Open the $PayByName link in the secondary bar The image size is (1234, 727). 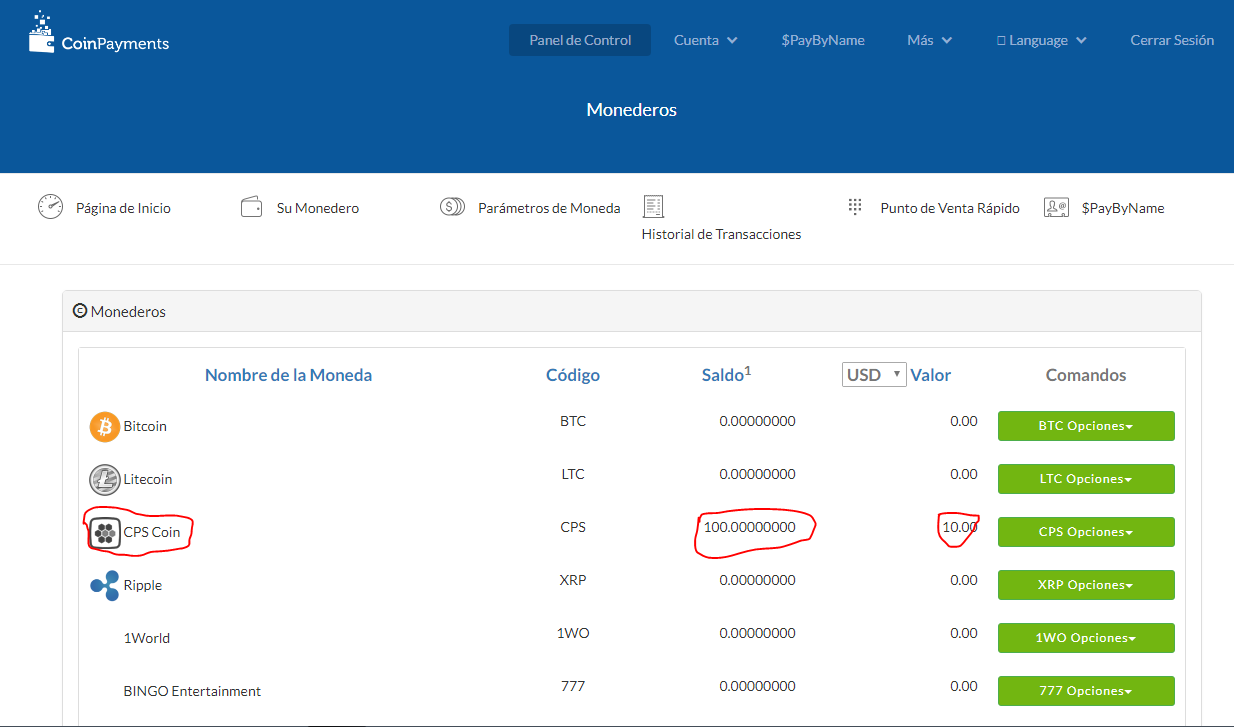point(1123,208)
